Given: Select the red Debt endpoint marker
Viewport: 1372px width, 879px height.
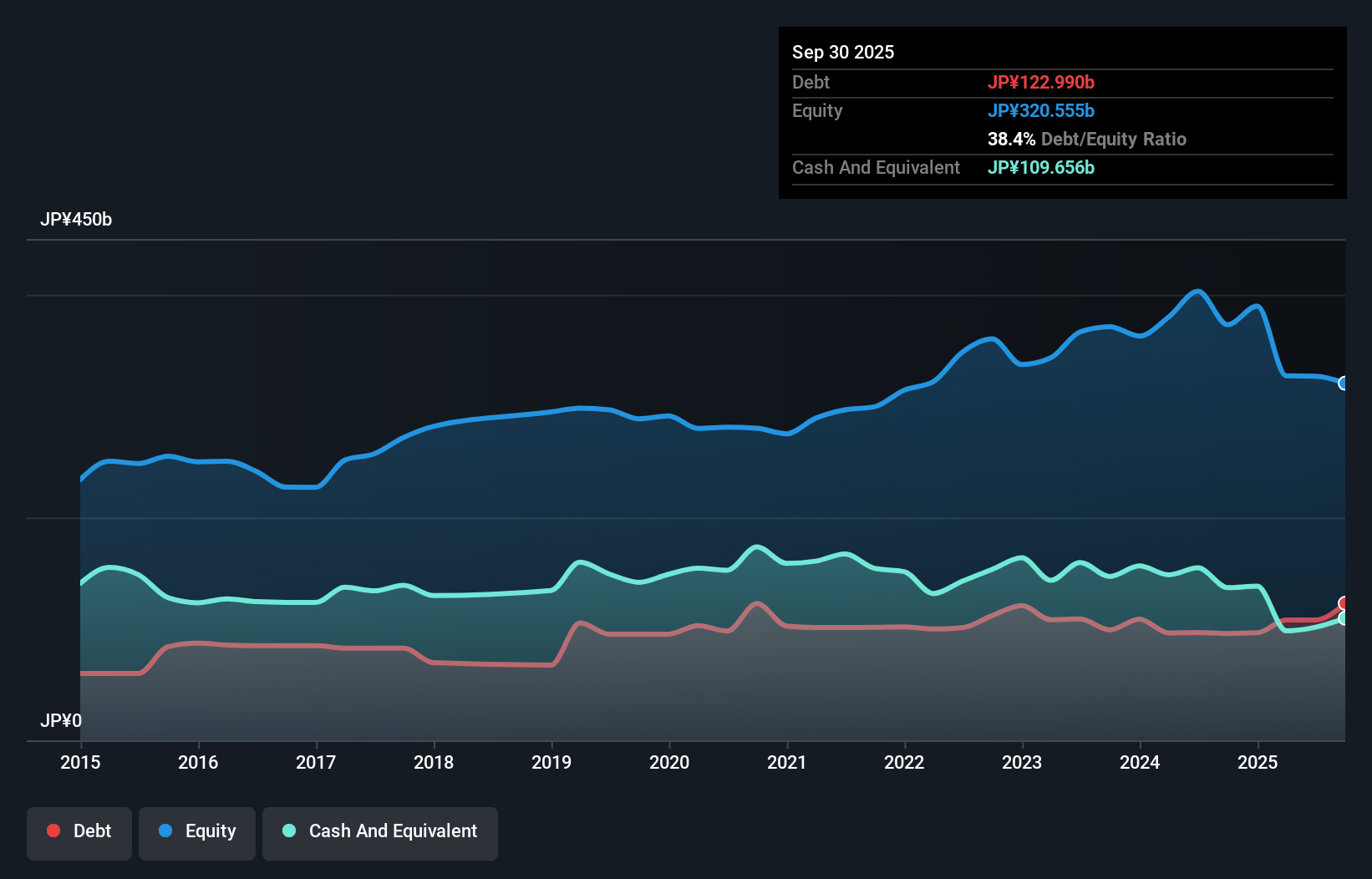Looking at the screenshot, I should [1344, 602].
